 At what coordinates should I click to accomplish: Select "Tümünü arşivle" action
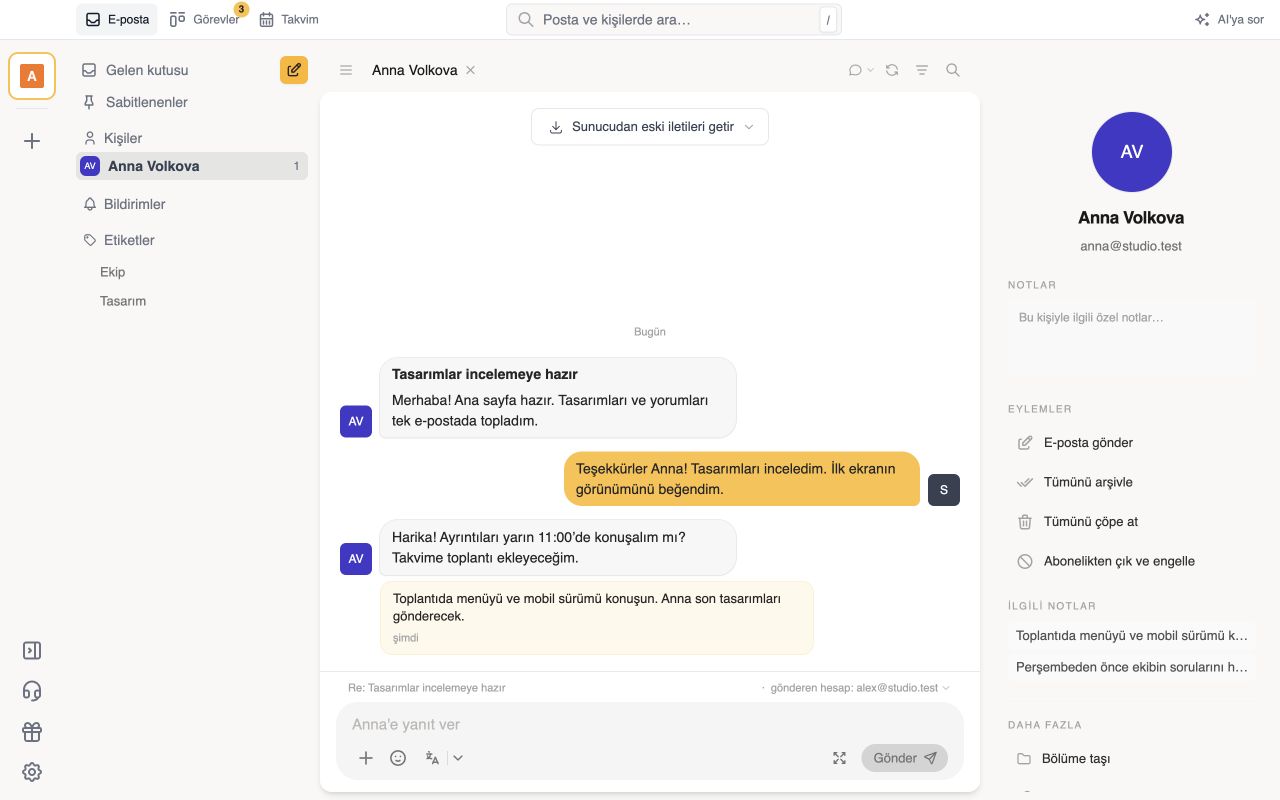point(1074,482)
